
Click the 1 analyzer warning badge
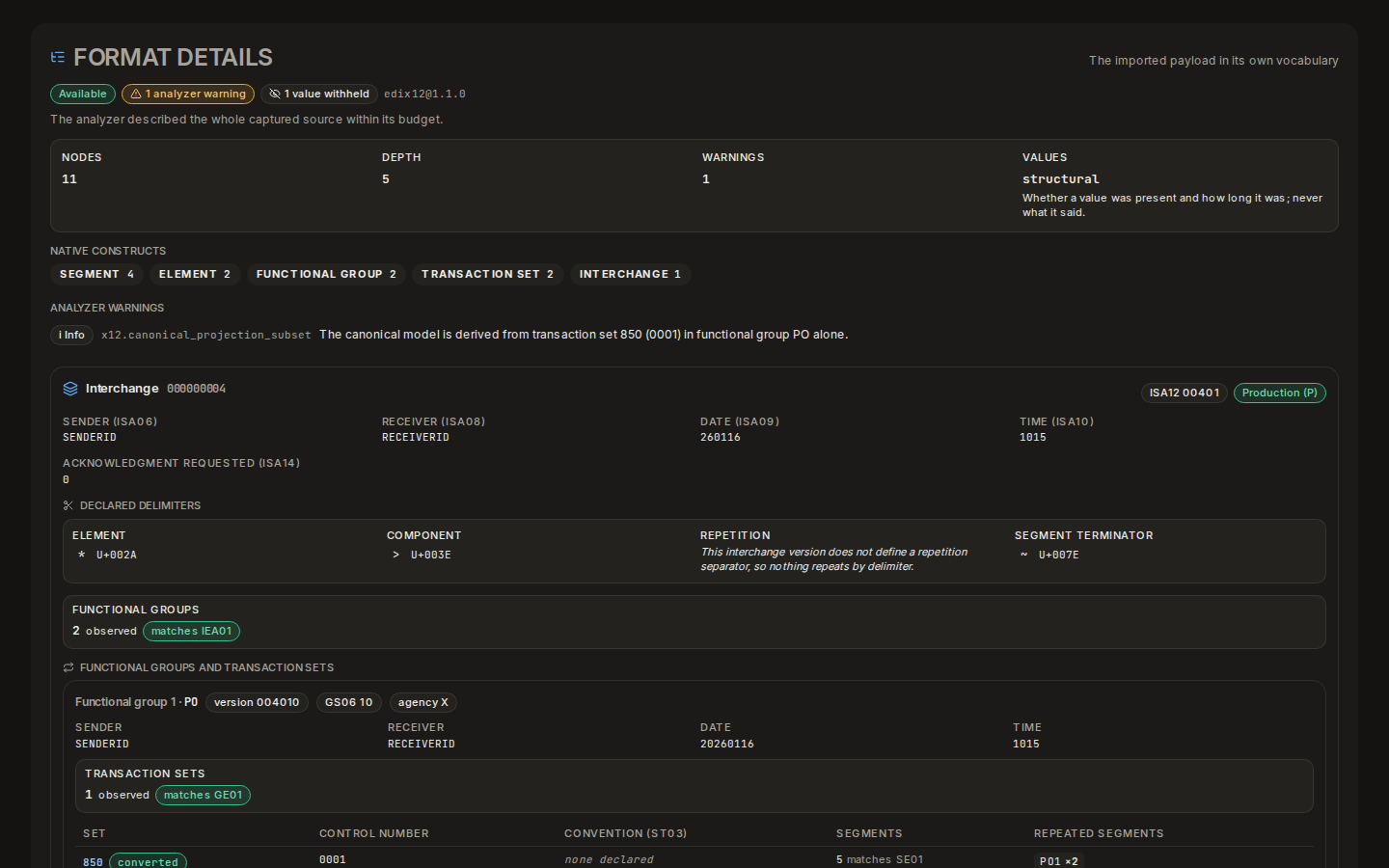(188, 95)
